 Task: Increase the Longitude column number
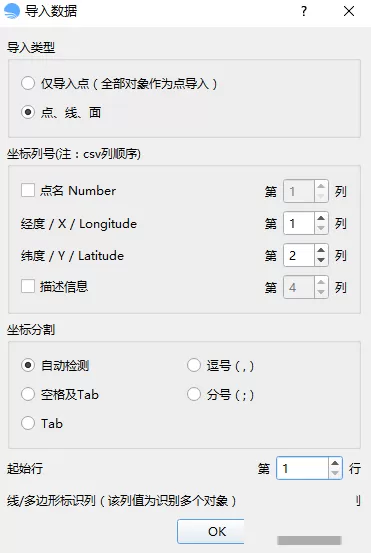pos(321,218)
